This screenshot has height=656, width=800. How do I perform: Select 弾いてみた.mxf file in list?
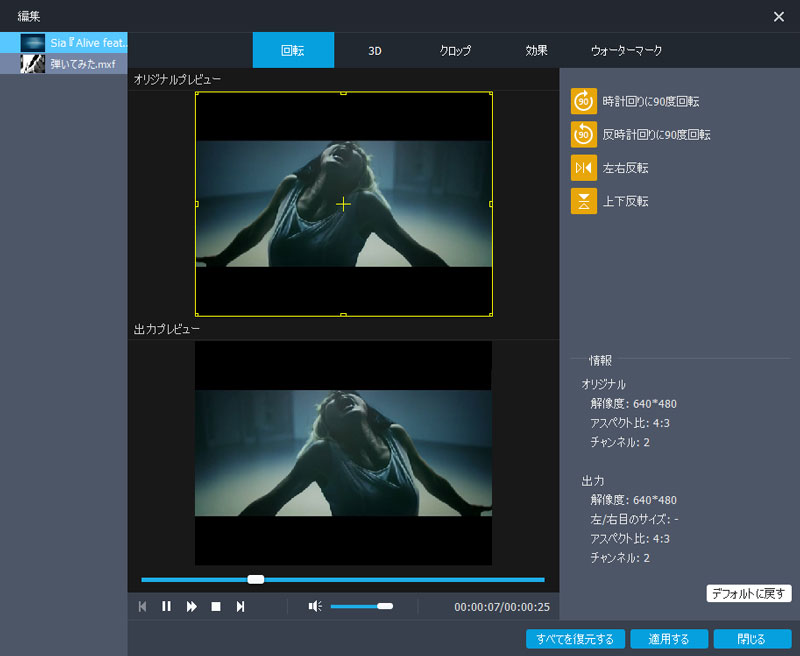pos(64,64)
